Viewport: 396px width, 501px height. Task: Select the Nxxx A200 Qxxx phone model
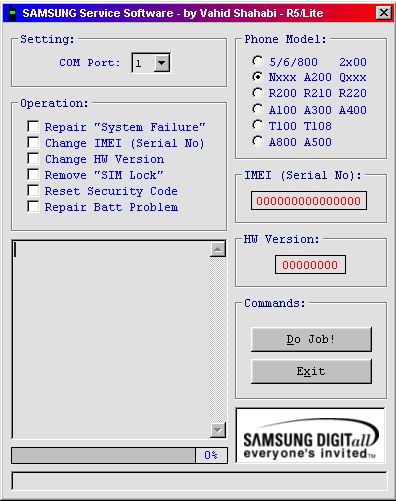tap(257, 77)
